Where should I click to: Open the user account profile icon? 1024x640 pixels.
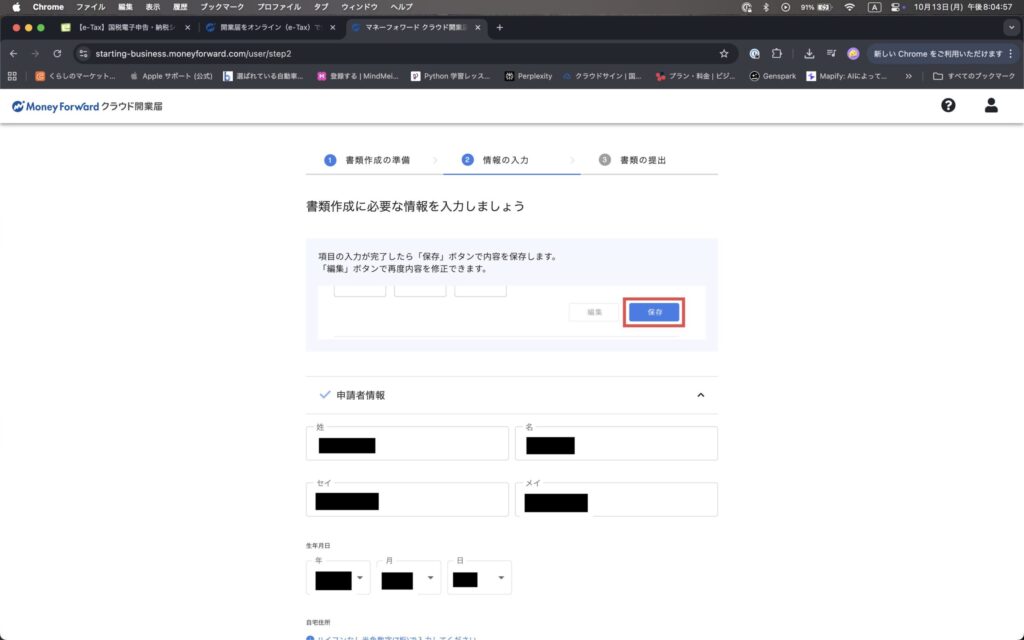(x=991, y=105)
